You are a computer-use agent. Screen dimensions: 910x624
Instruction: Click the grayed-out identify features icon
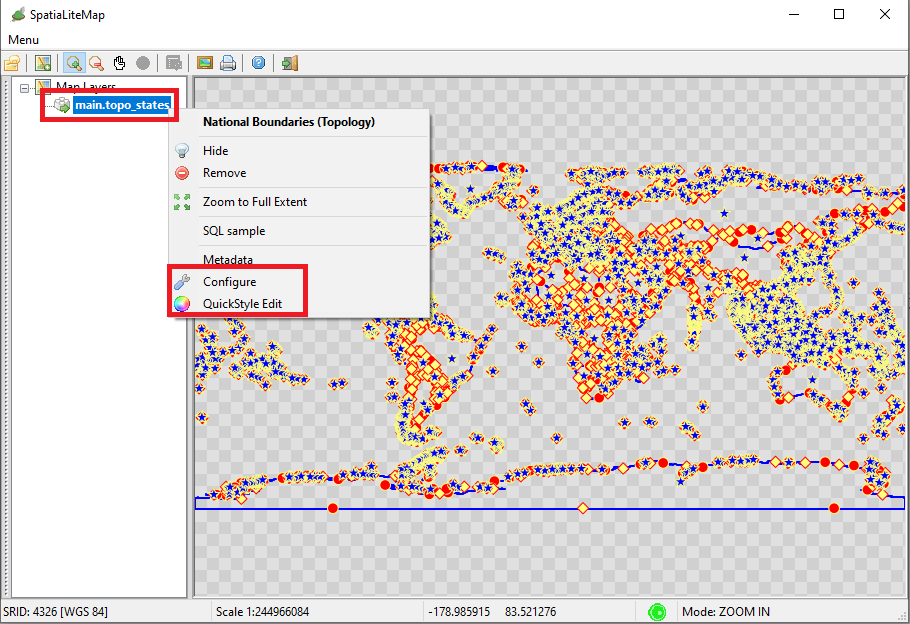coord(174,63)
